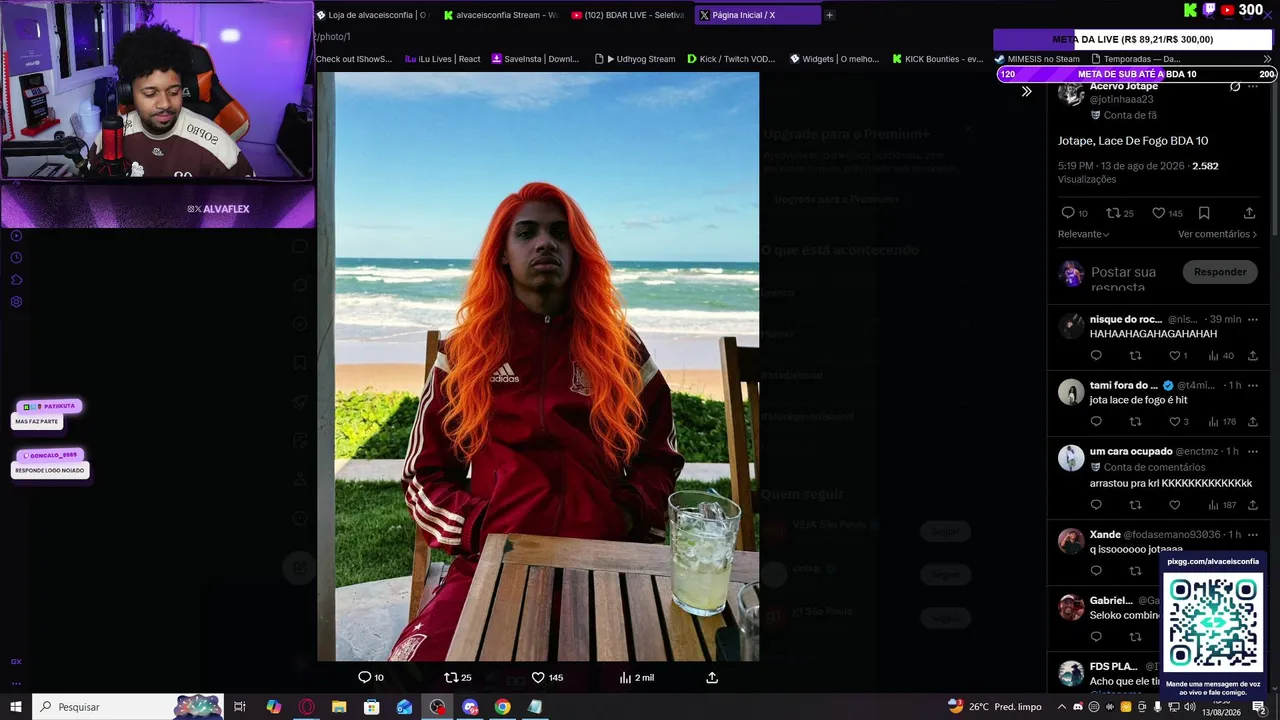Open the SaveInsta bookmark
Image resolution: width=1280 pixels, height=720 pixels.
(x=535, y=59)
